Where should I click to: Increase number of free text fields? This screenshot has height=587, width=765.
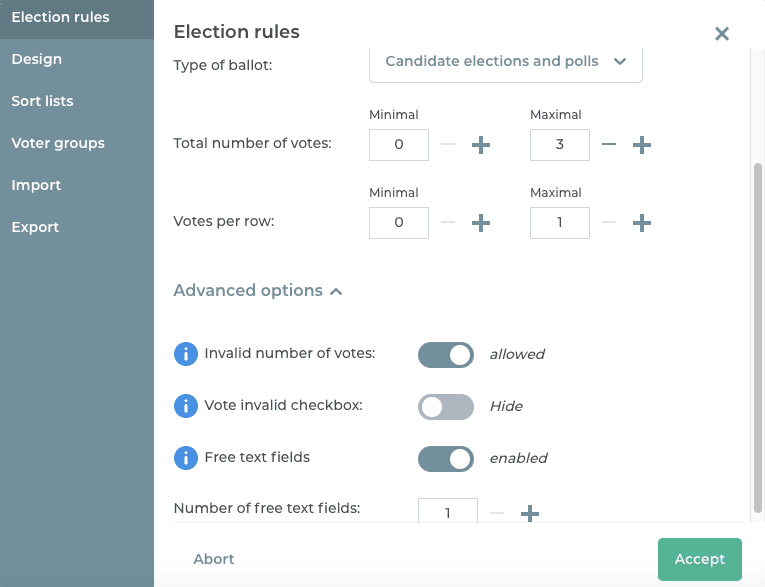(530, 513)
